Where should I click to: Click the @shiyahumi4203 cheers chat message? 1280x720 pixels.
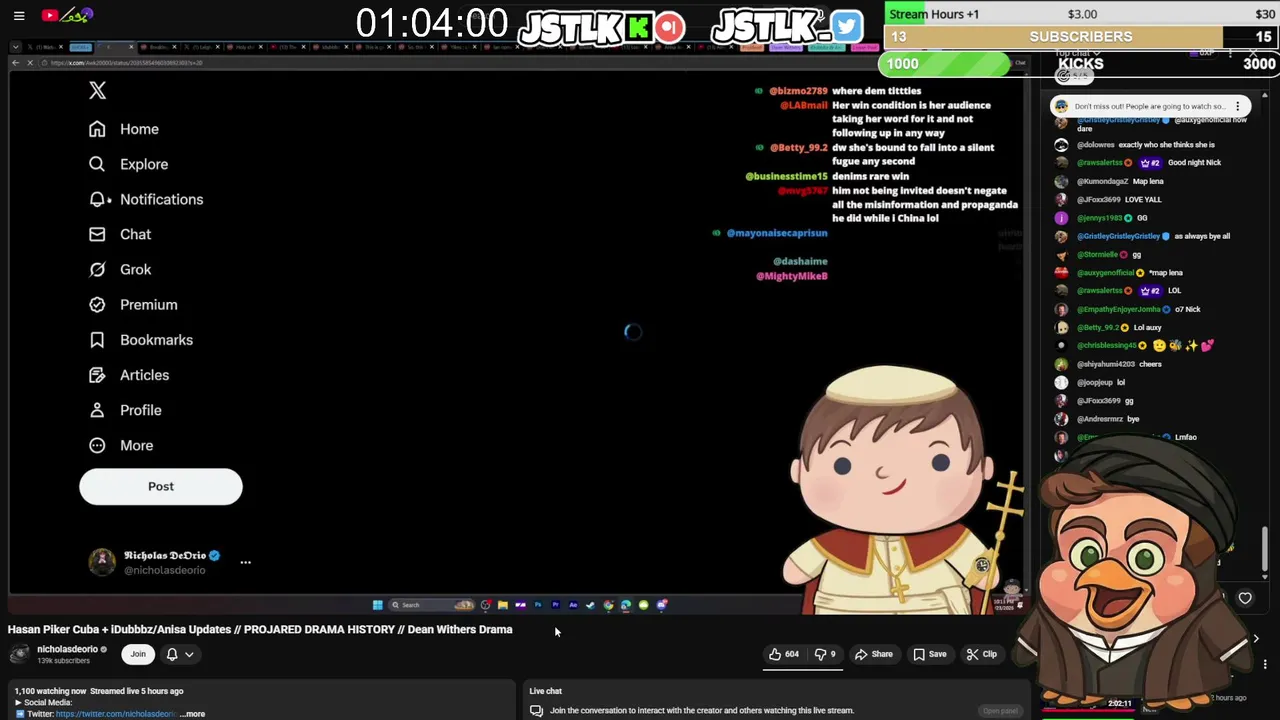[1107, 364]
